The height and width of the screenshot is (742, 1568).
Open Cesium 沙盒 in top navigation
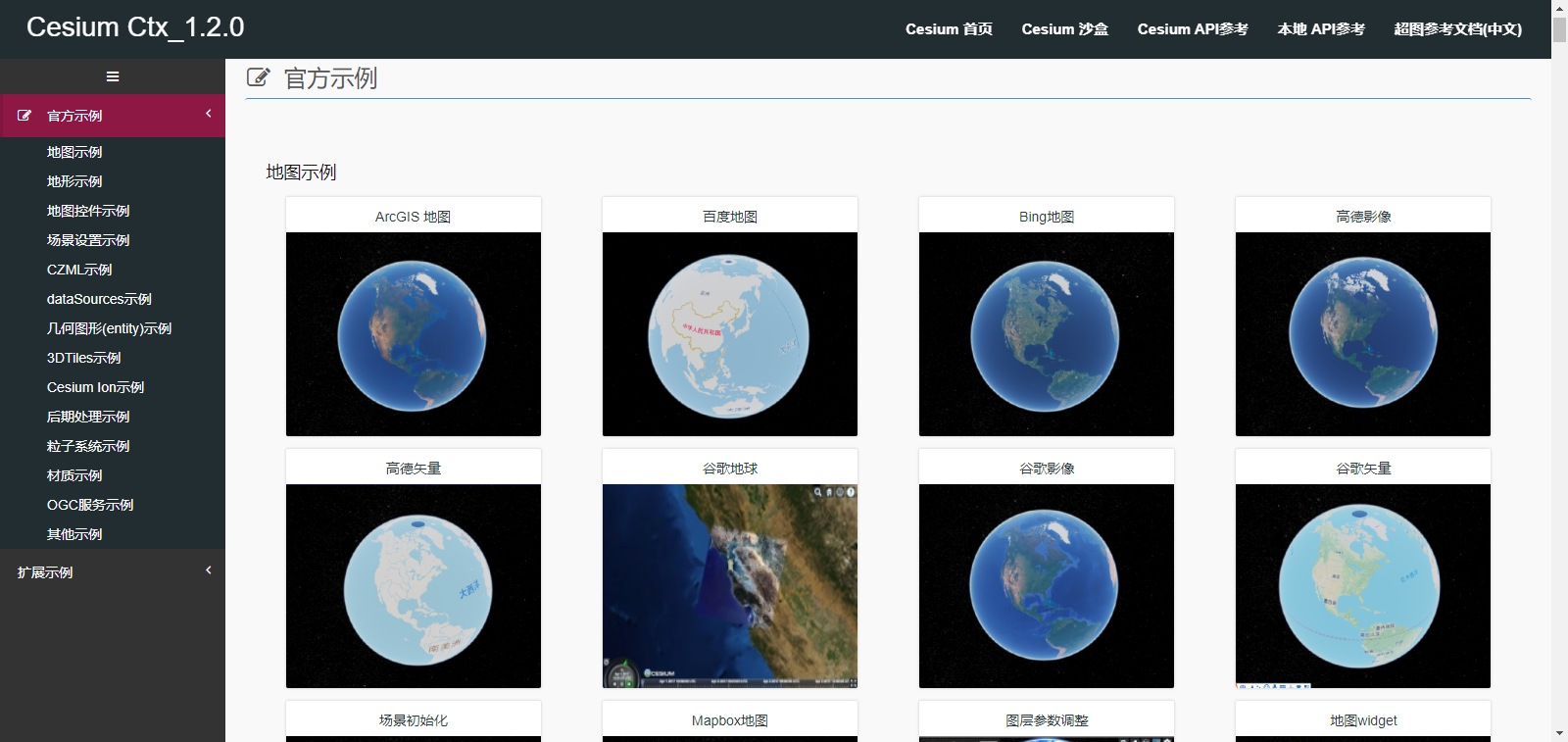click(1065, 29)
